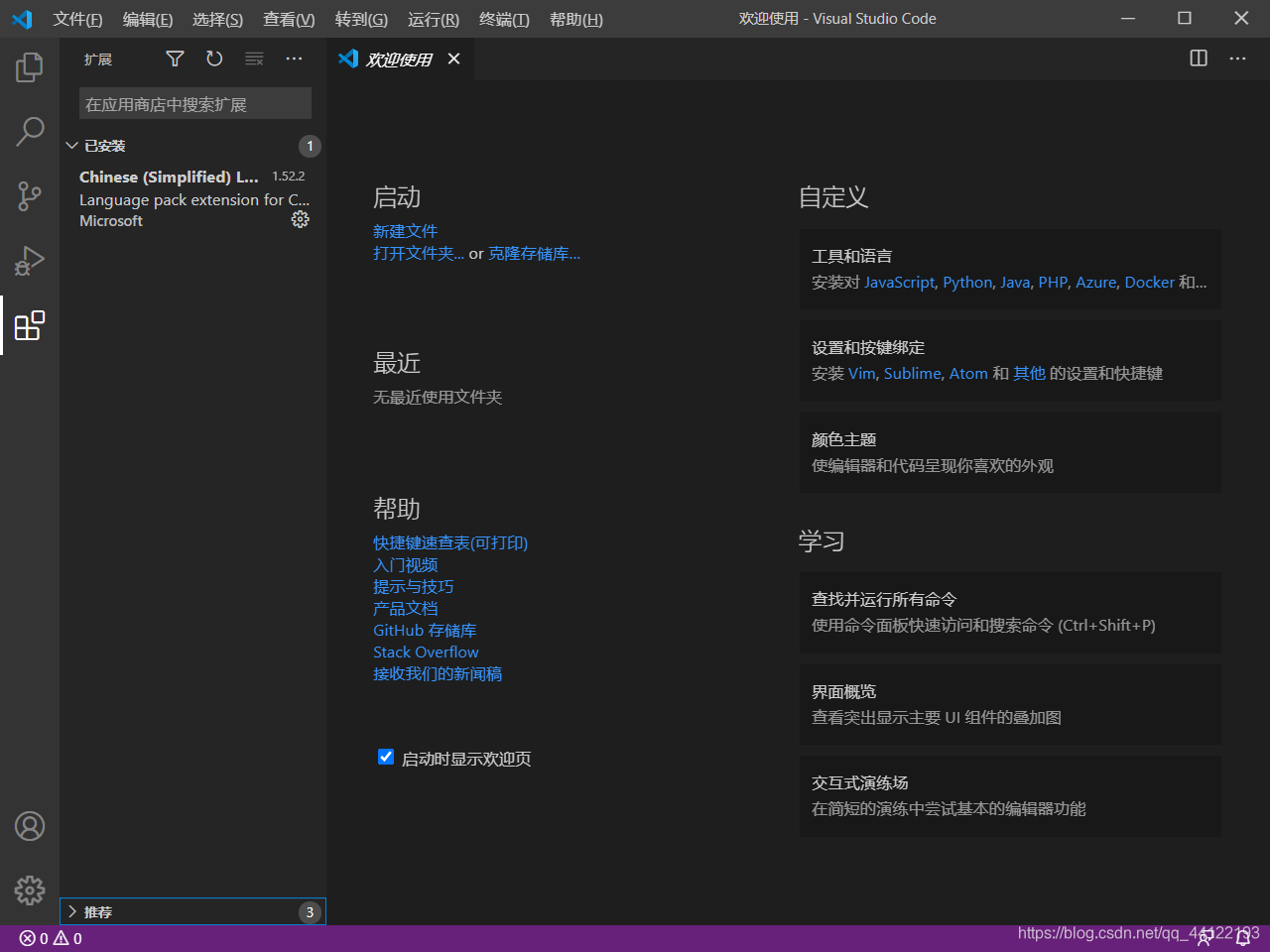This screenshot has width=1270, height=952.
Task: Open the Chinese language pack manage gear
Action: click(x=300, y=220)
